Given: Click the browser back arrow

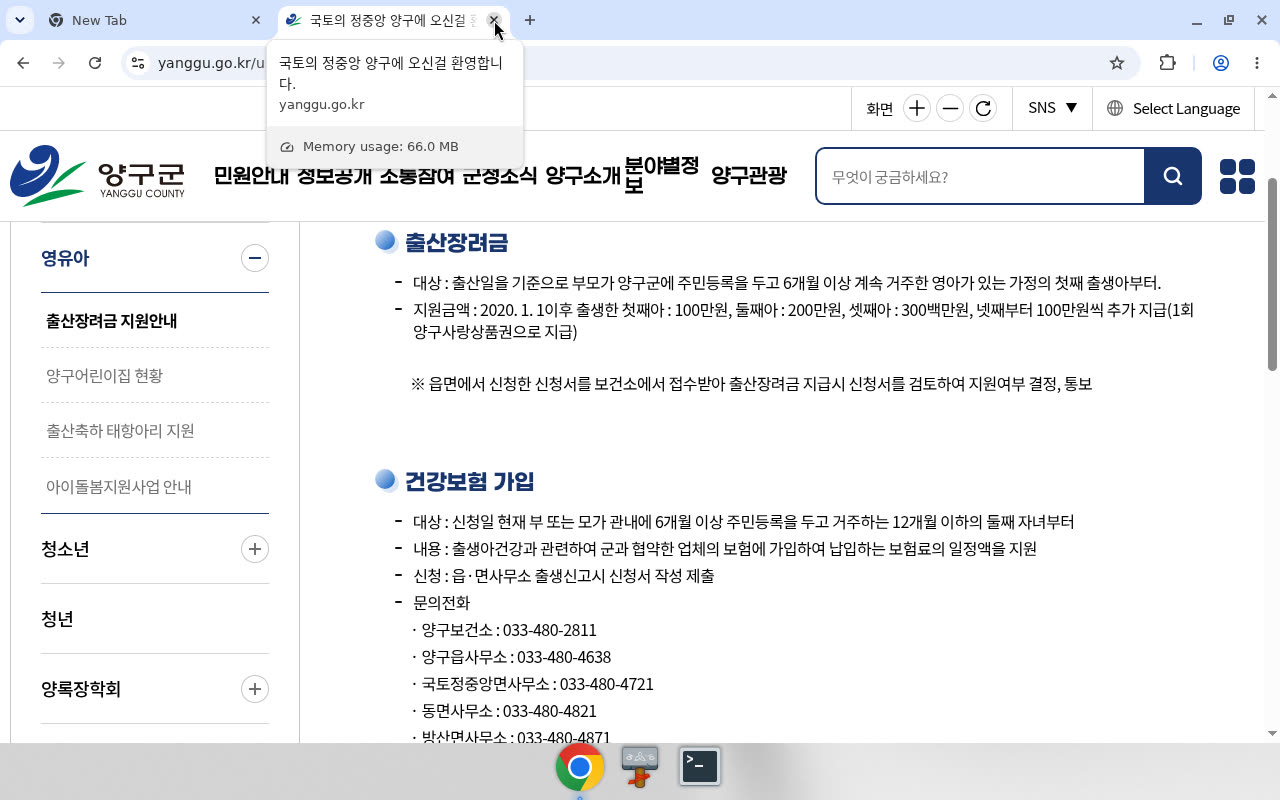Looking at the screenshot, I should (23, 63).
